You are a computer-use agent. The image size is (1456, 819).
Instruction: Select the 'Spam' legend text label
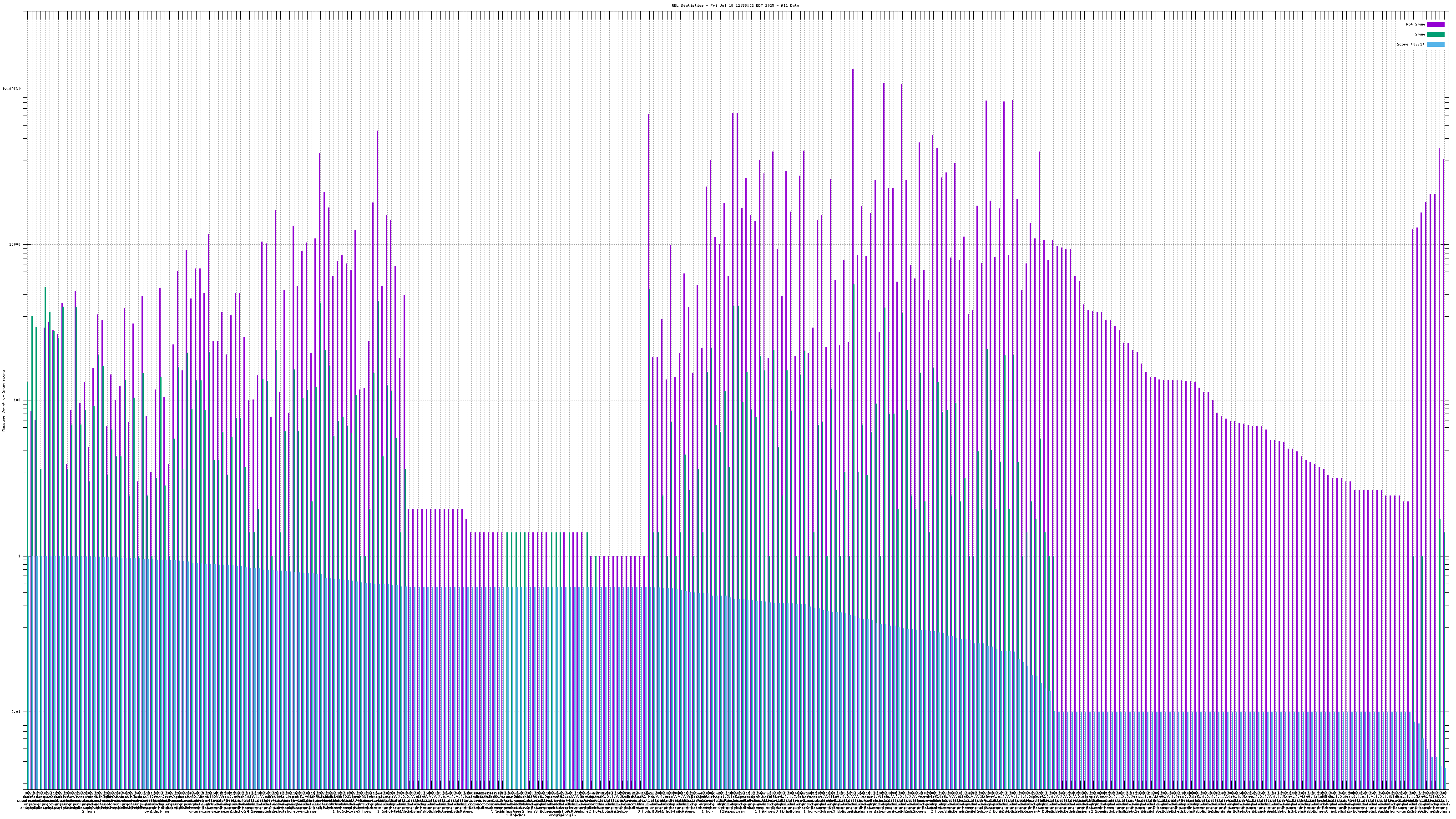click(x=1420, y=35)
